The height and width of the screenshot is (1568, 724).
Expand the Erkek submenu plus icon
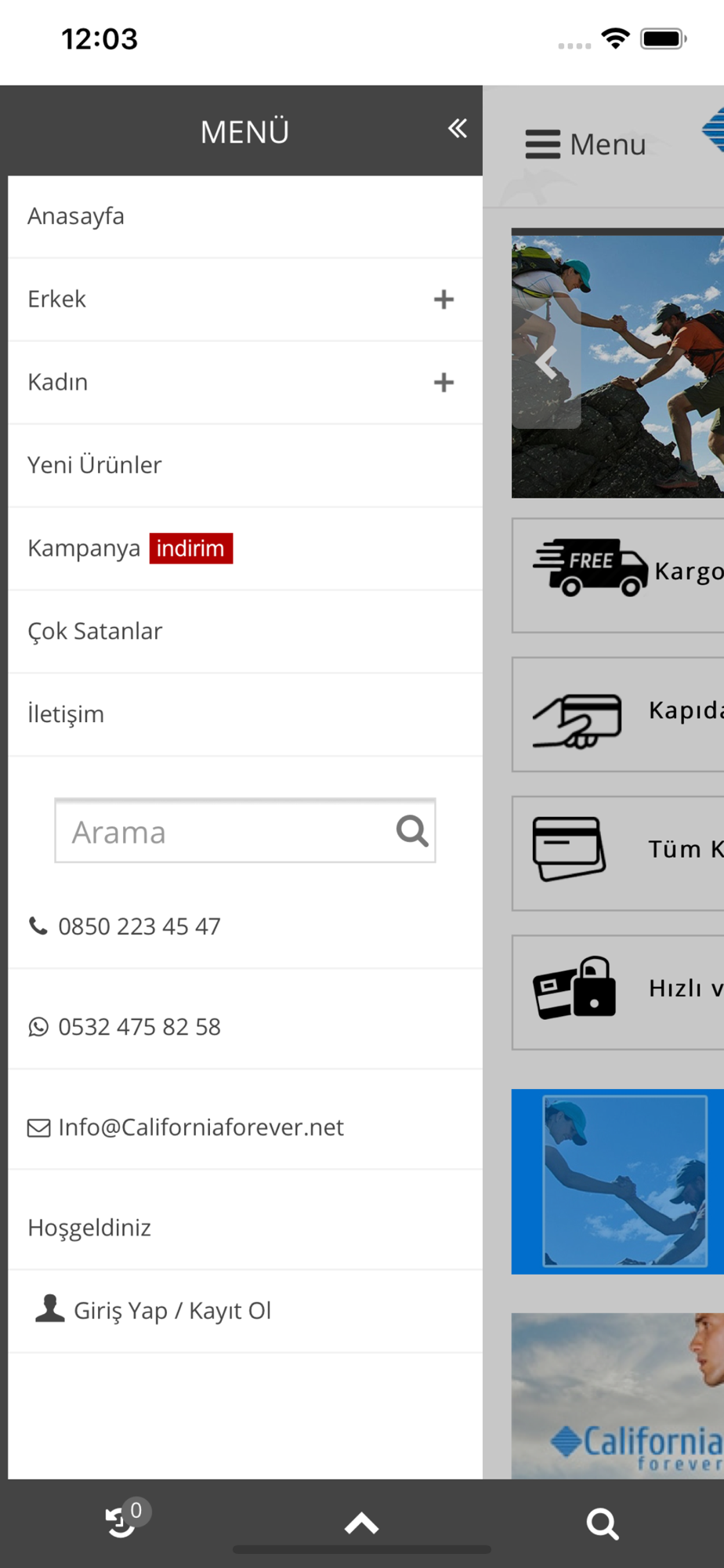[x=443, y=299]
